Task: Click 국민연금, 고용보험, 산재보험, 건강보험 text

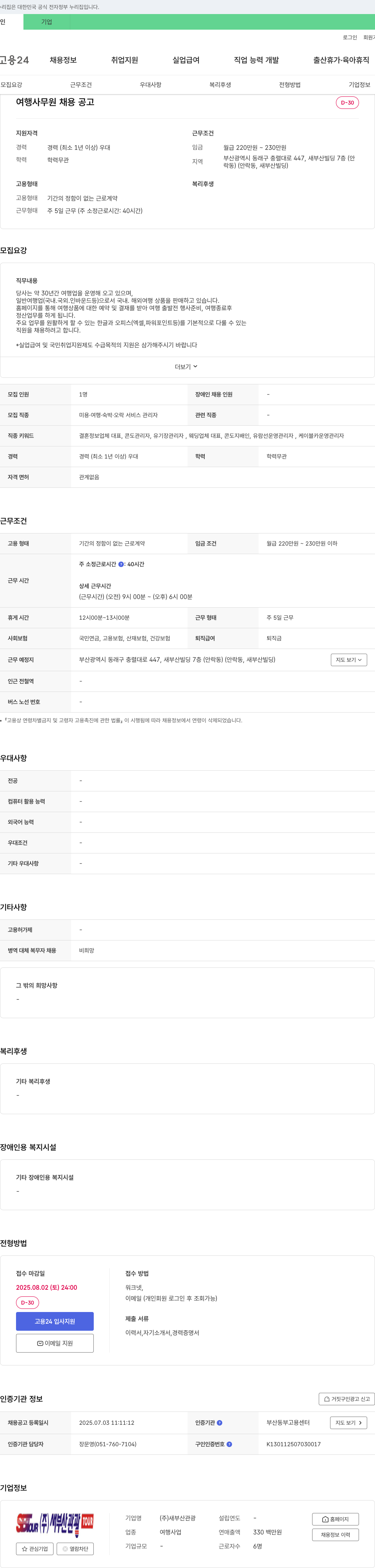Action: pyautogui.click(x=124, y=638)
